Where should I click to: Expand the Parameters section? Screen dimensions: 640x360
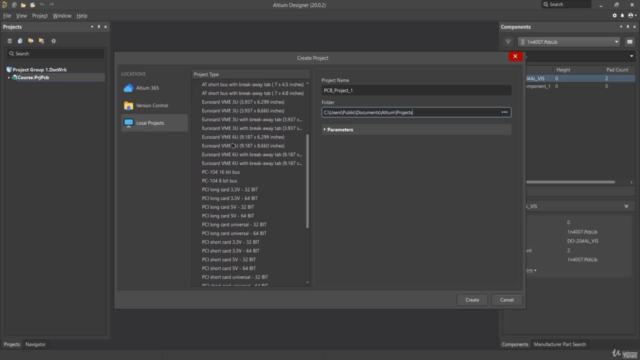tap(324, 130)
